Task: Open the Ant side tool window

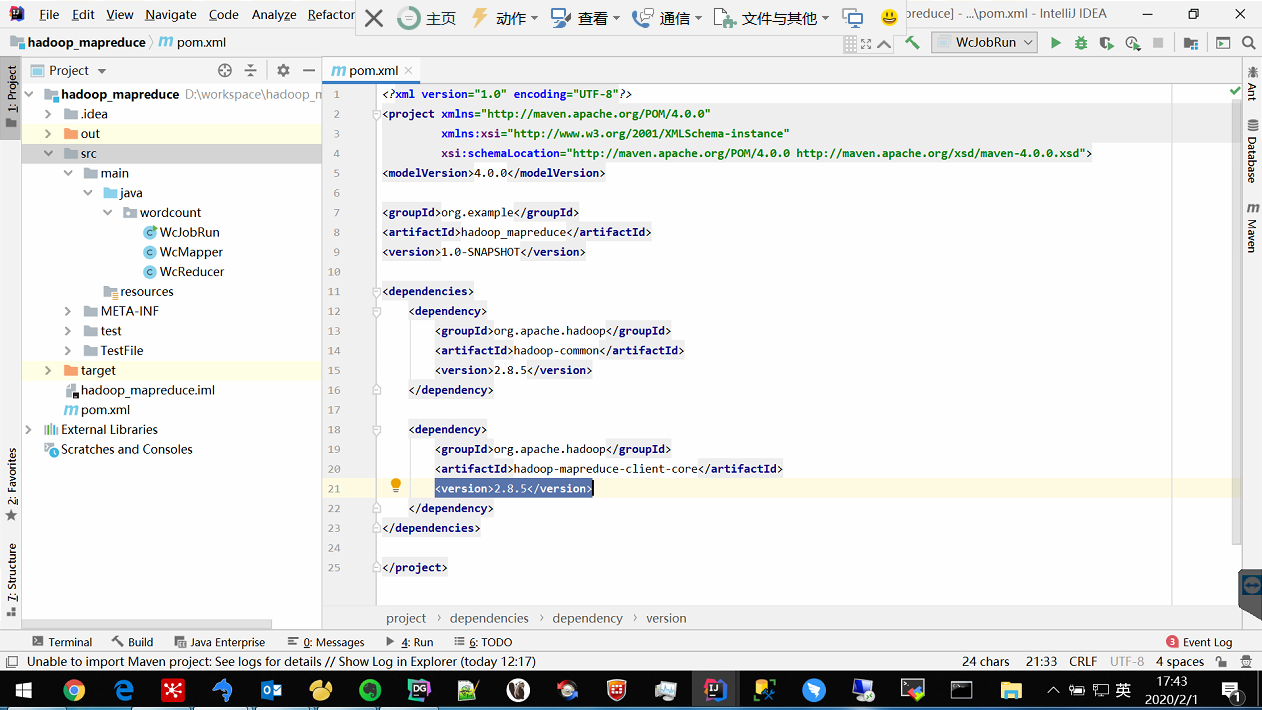Action: (x=1252, y=82)
